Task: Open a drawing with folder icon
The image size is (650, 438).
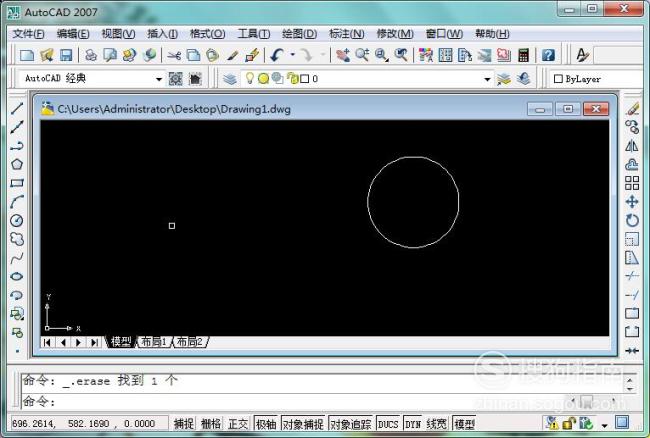Action: click(47, 55)
